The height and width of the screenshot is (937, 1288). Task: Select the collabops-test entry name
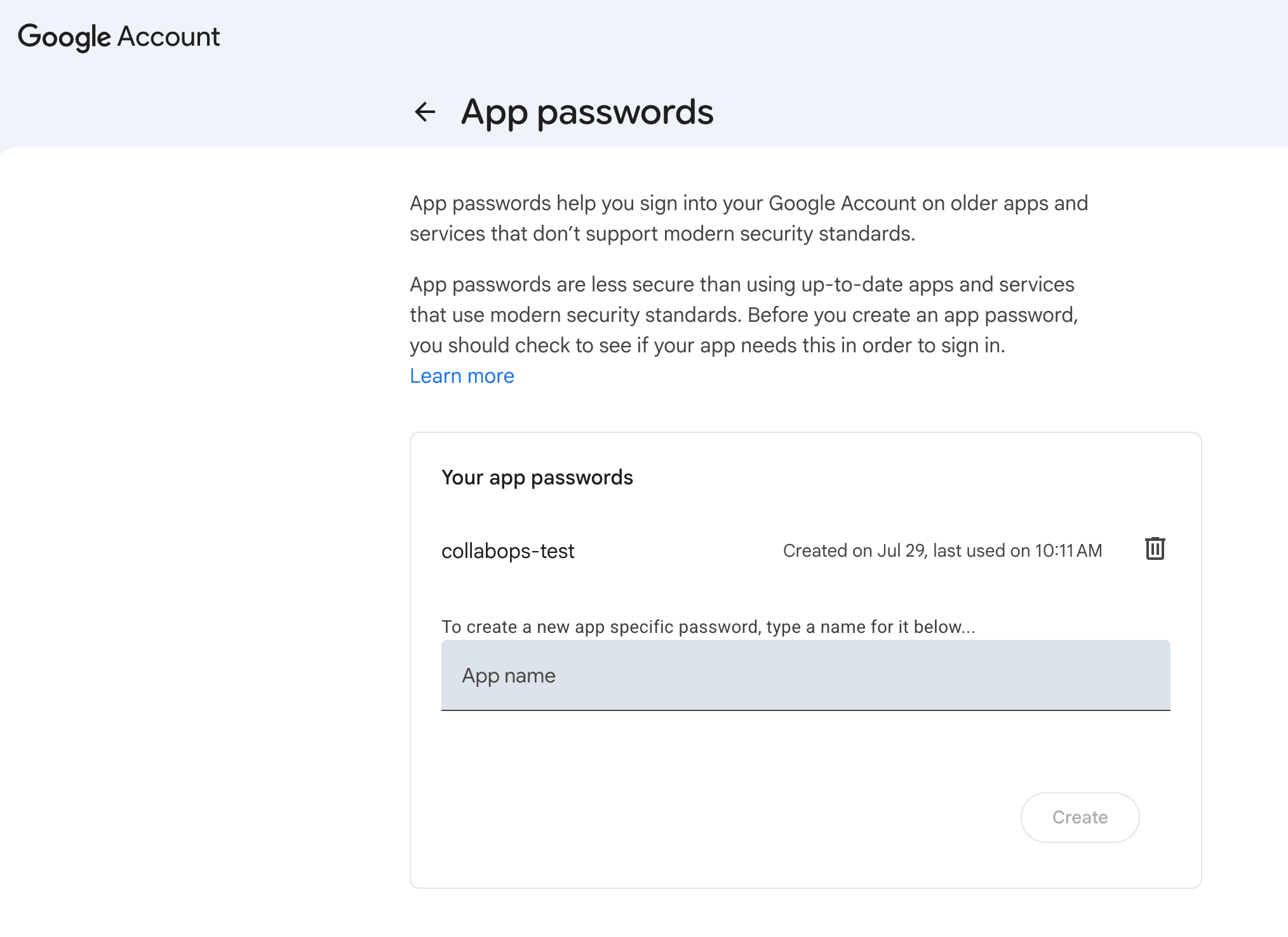pos(507,550)
